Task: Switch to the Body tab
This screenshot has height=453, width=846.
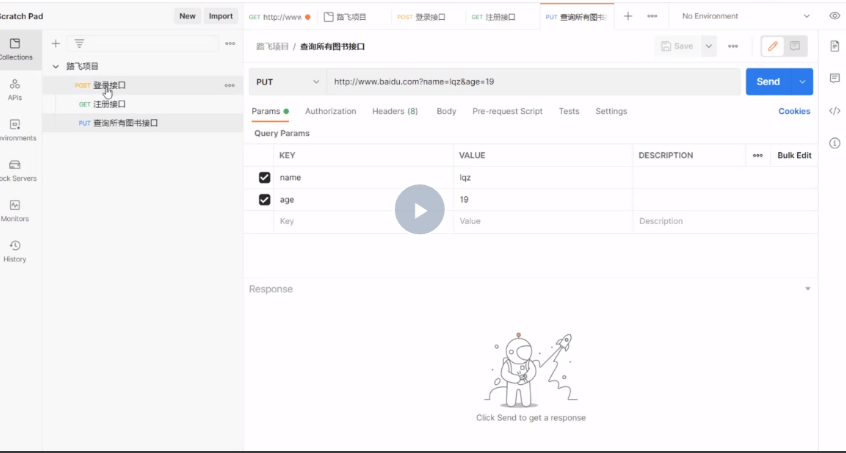Action: pos(446,111)
